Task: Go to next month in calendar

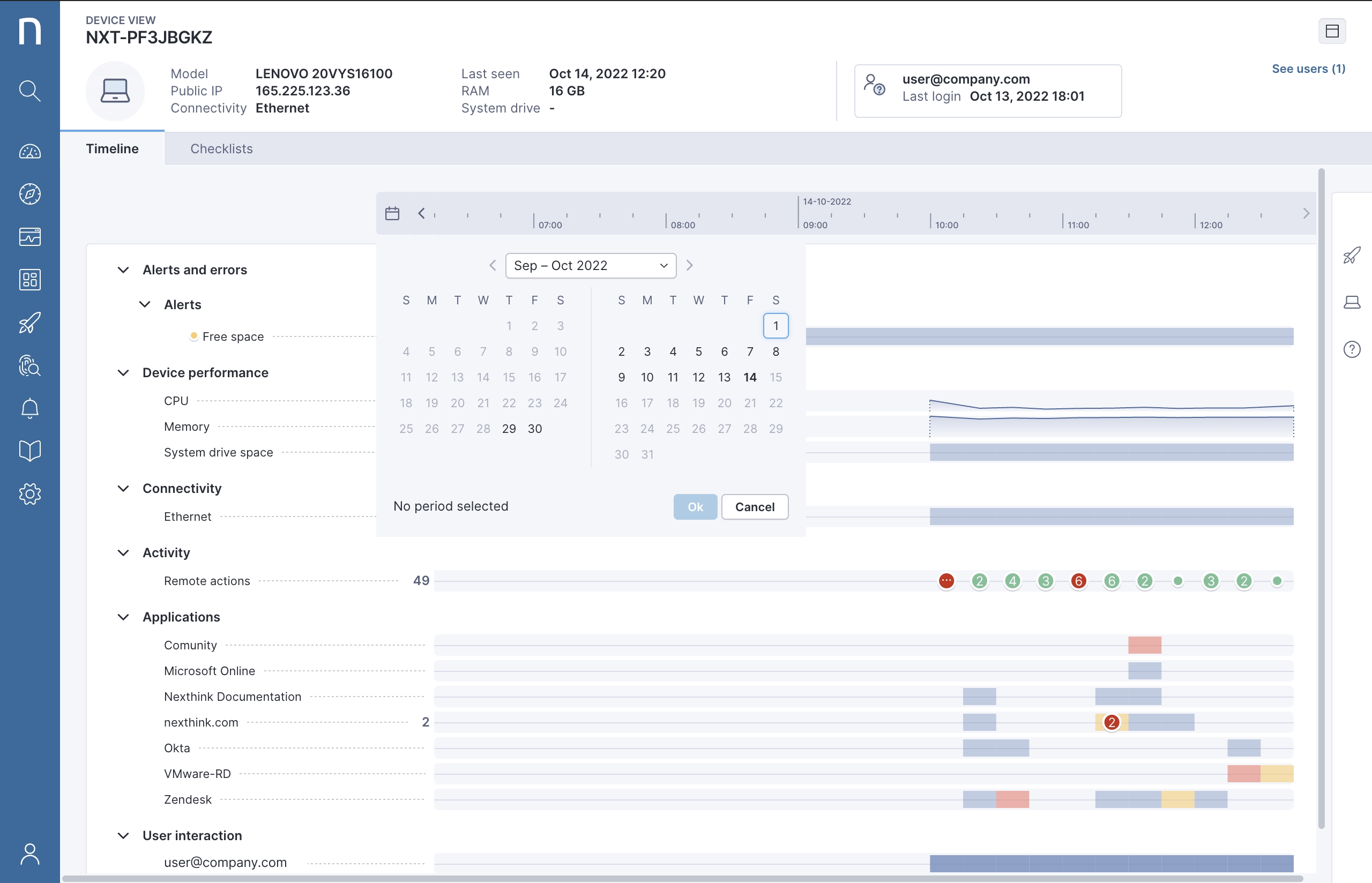Action: pos(690,265)
